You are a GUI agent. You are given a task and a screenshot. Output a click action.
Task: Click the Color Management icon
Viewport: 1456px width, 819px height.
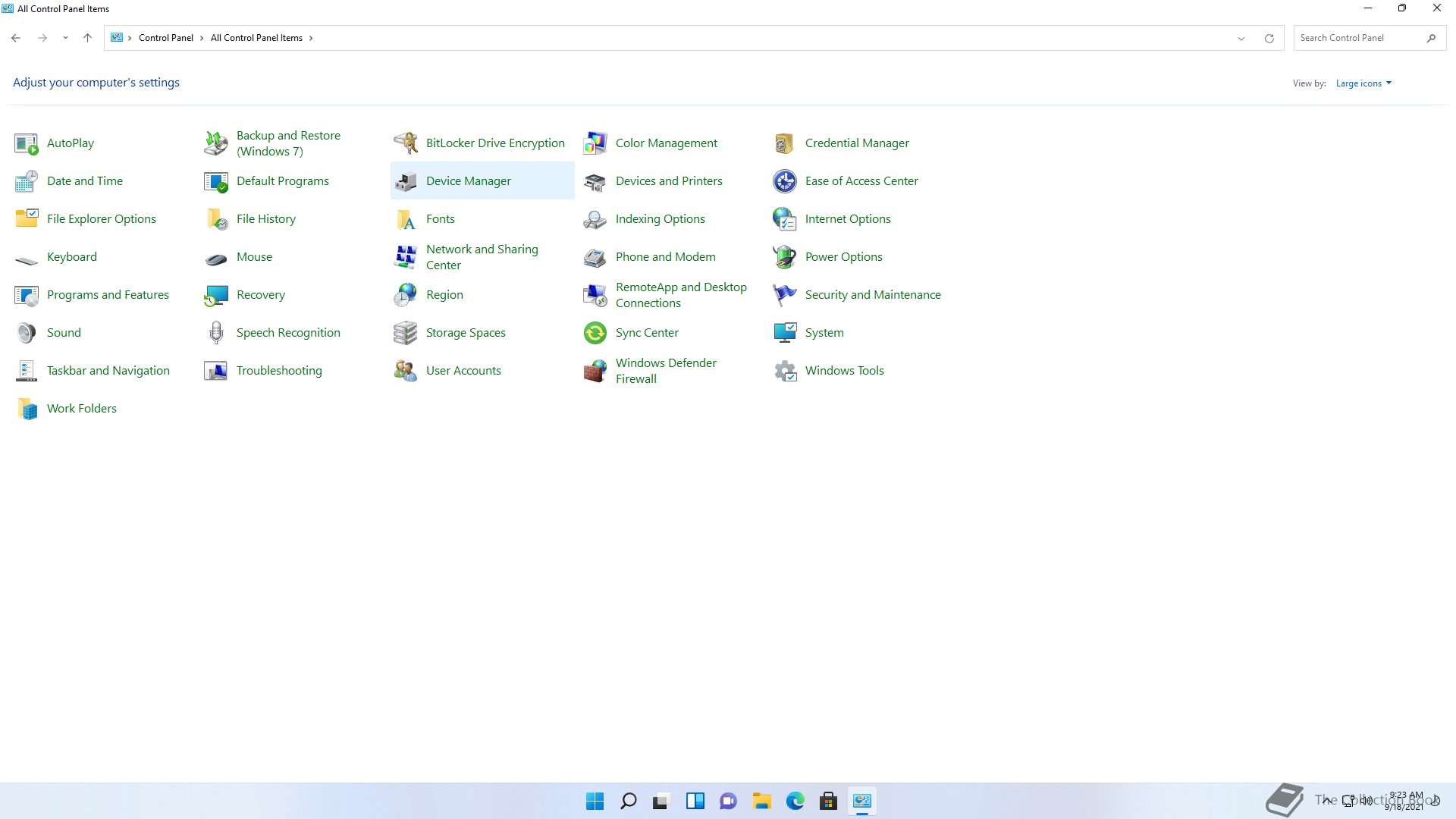[595, 143]
